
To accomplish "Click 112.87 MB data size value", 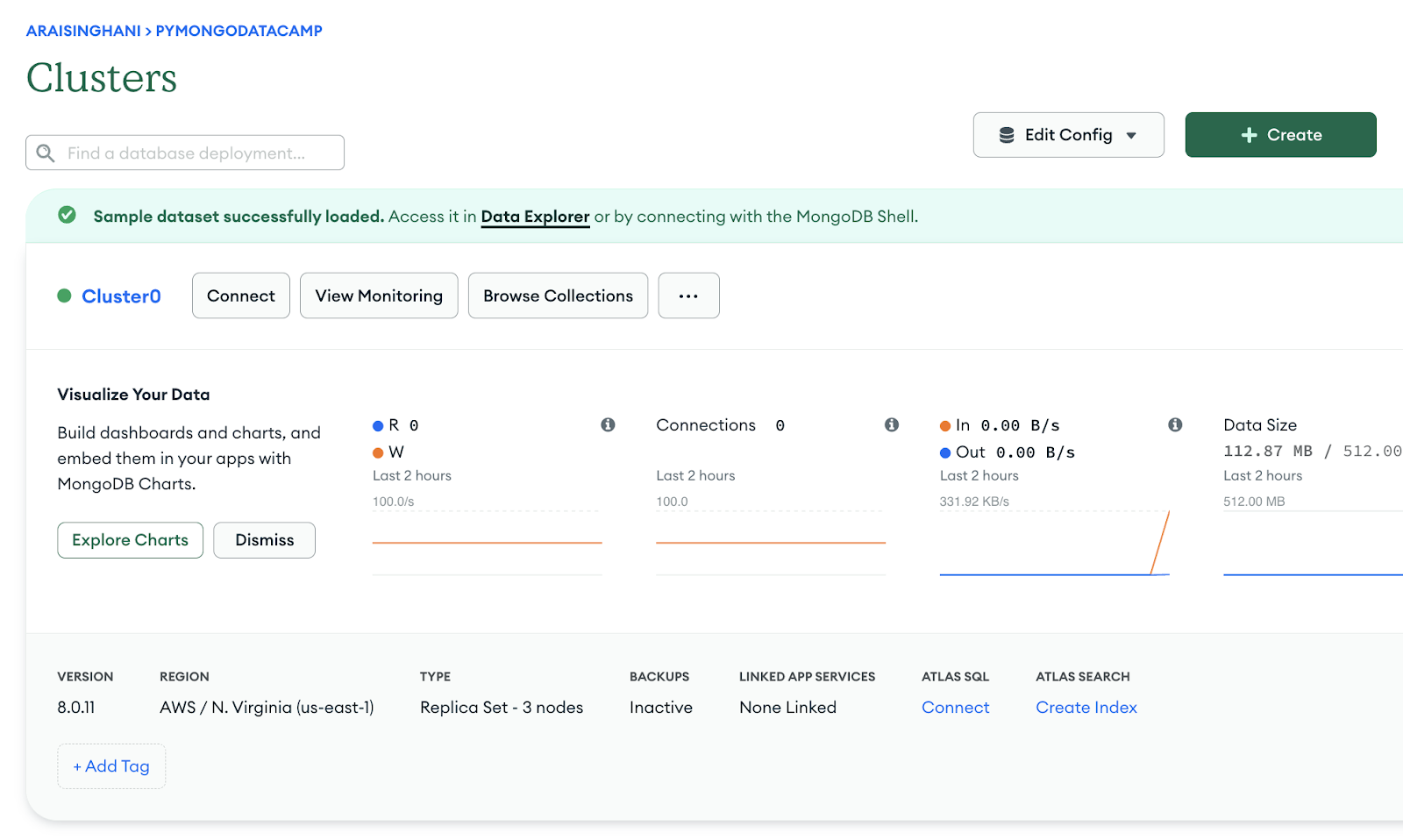I will [x=1268, y=451].
